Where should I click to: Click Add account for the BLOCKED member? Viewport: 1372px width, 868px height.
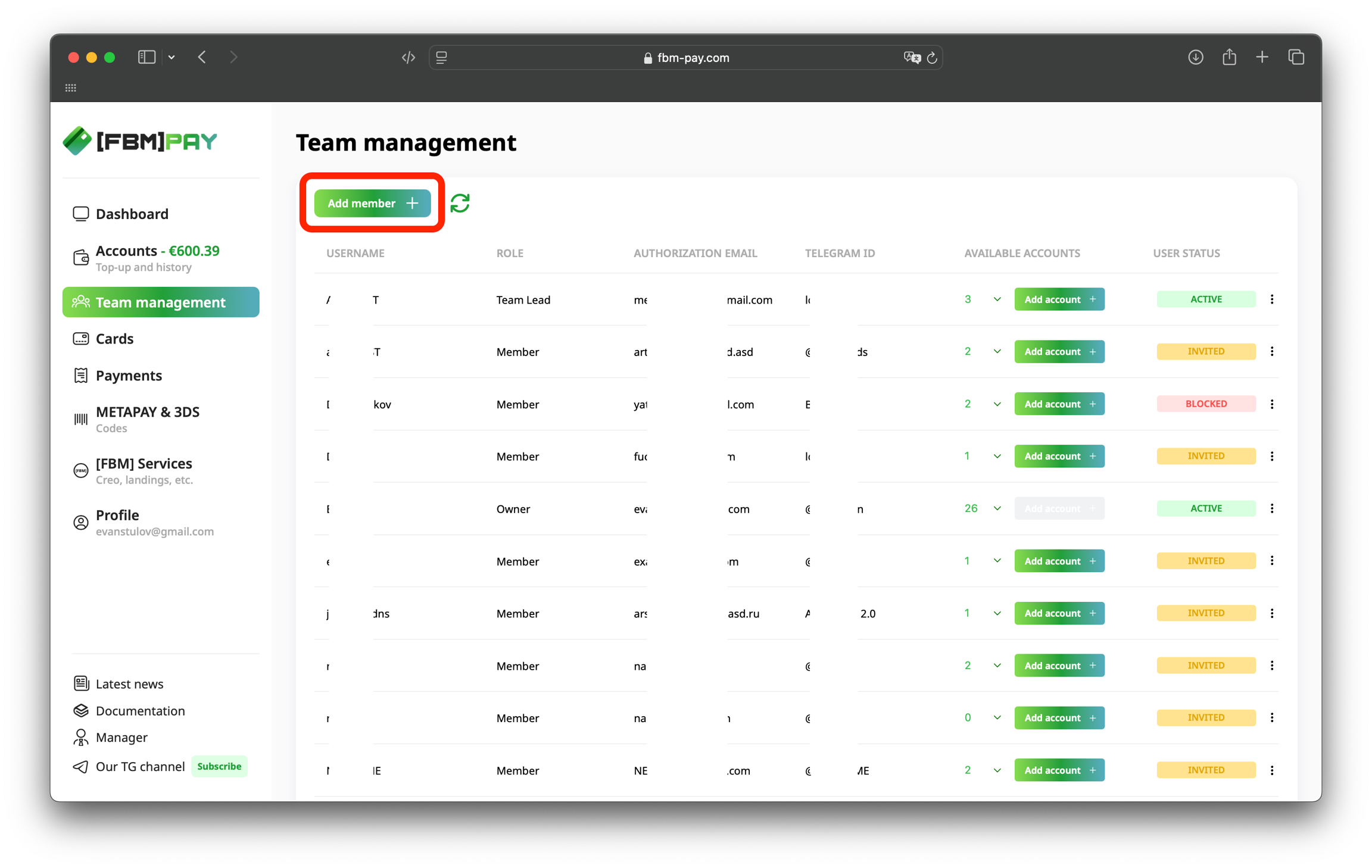(x=1059, y=404)
